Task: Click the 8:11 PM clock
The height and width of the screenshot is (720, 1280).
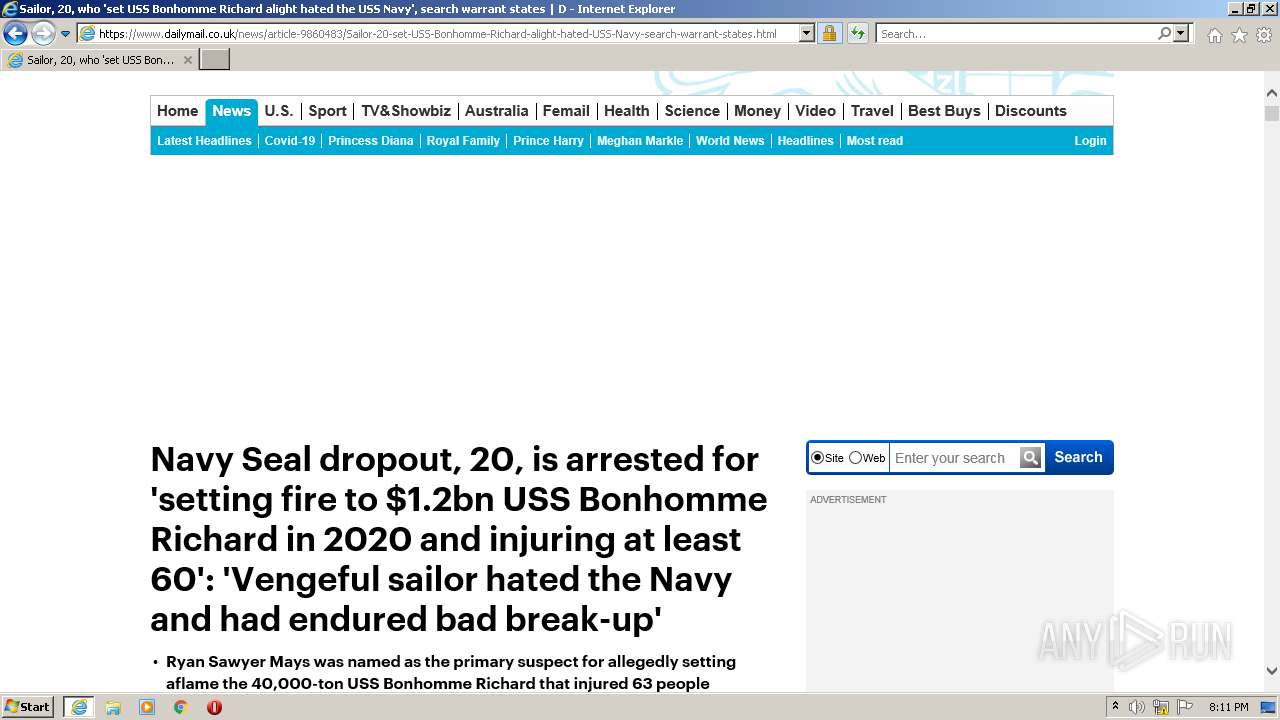Action: point(1228,707)
